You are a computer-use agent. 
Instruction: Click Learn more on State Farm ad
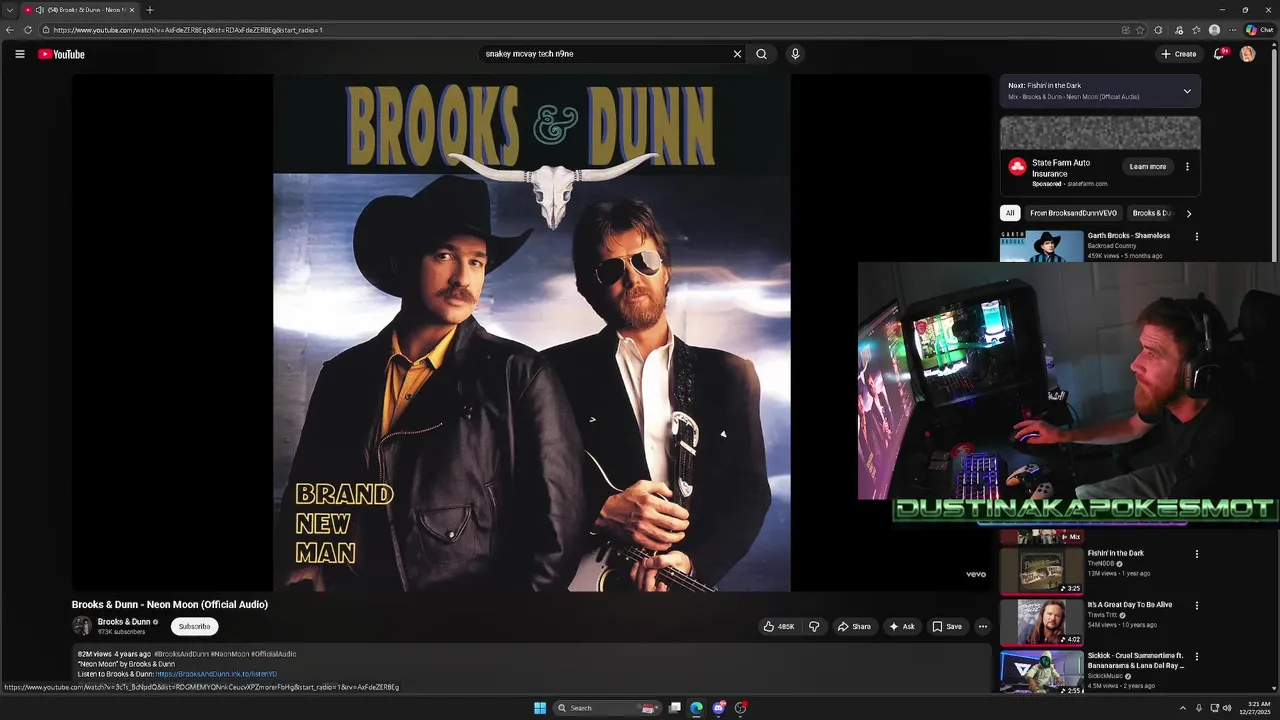click(x=1148, y=167)
